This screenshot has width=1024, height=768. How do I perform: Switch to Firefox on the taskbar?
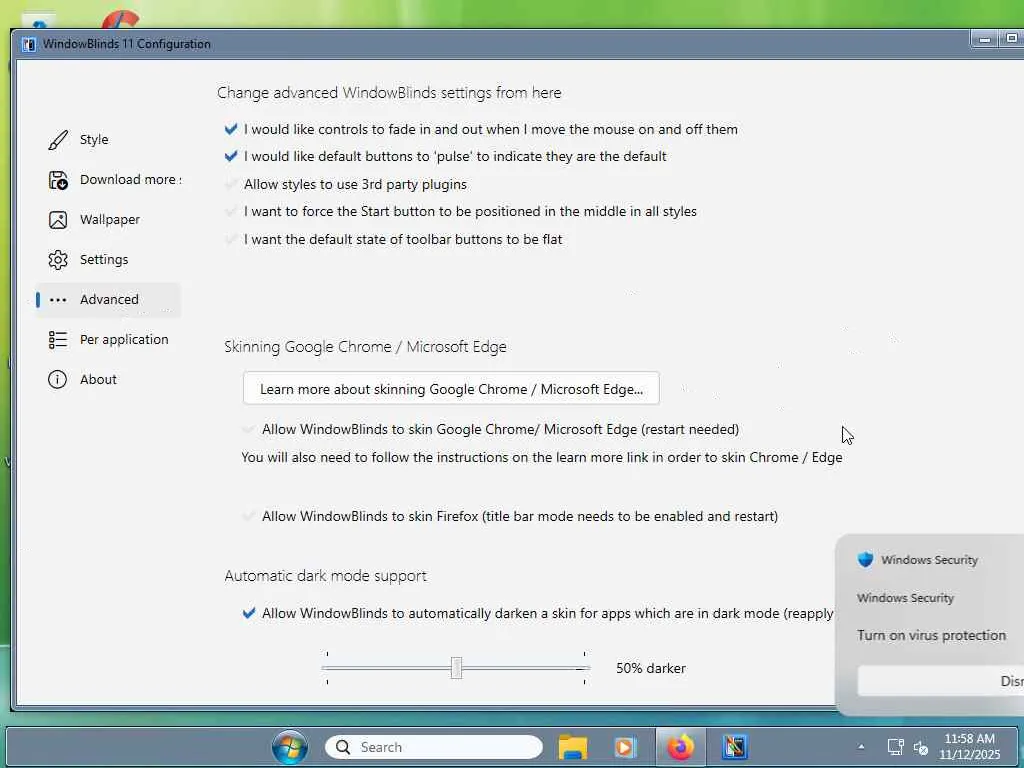tap(680, 747)
